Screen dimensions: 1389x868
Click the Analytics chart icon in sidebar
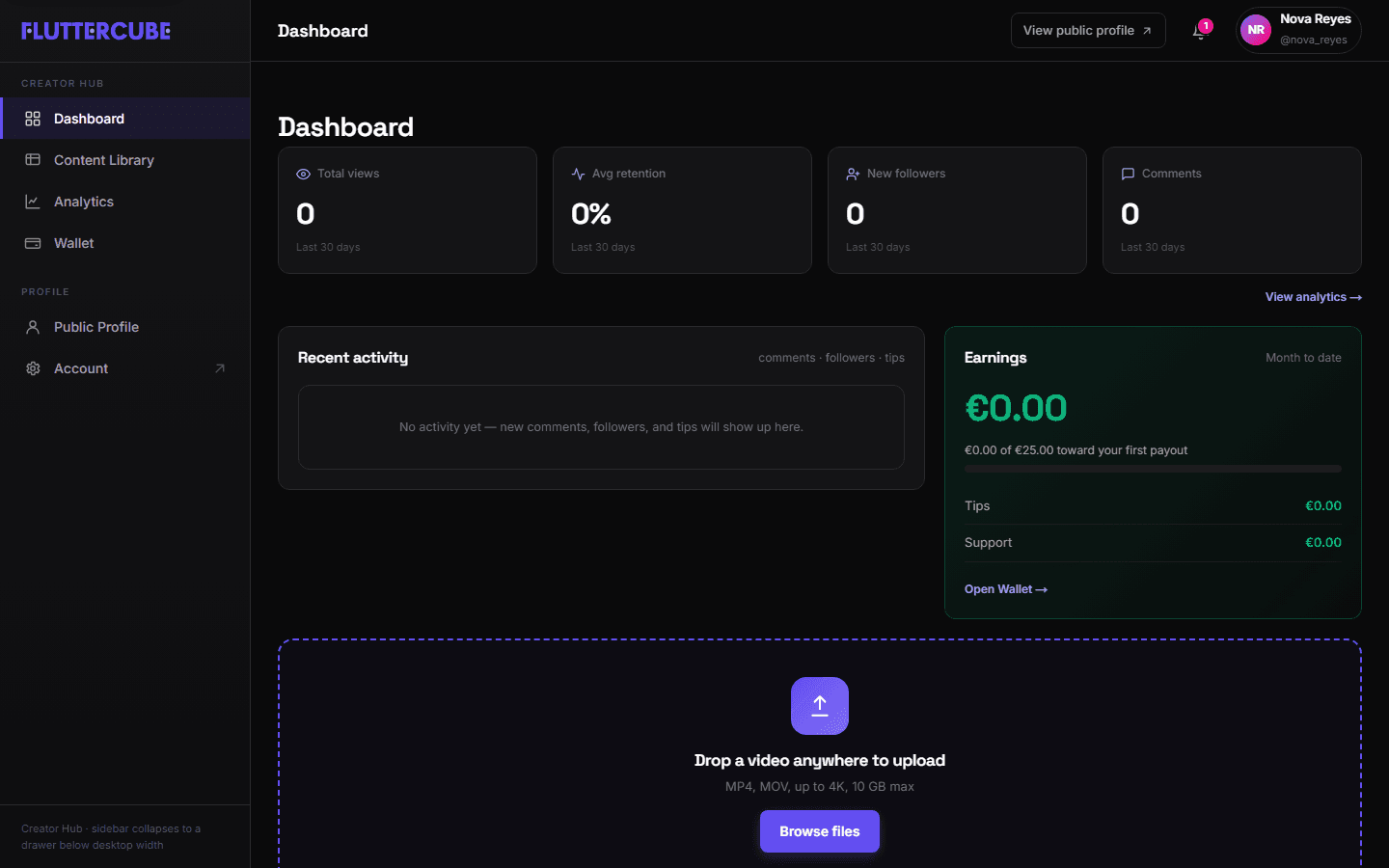[33, 202]
